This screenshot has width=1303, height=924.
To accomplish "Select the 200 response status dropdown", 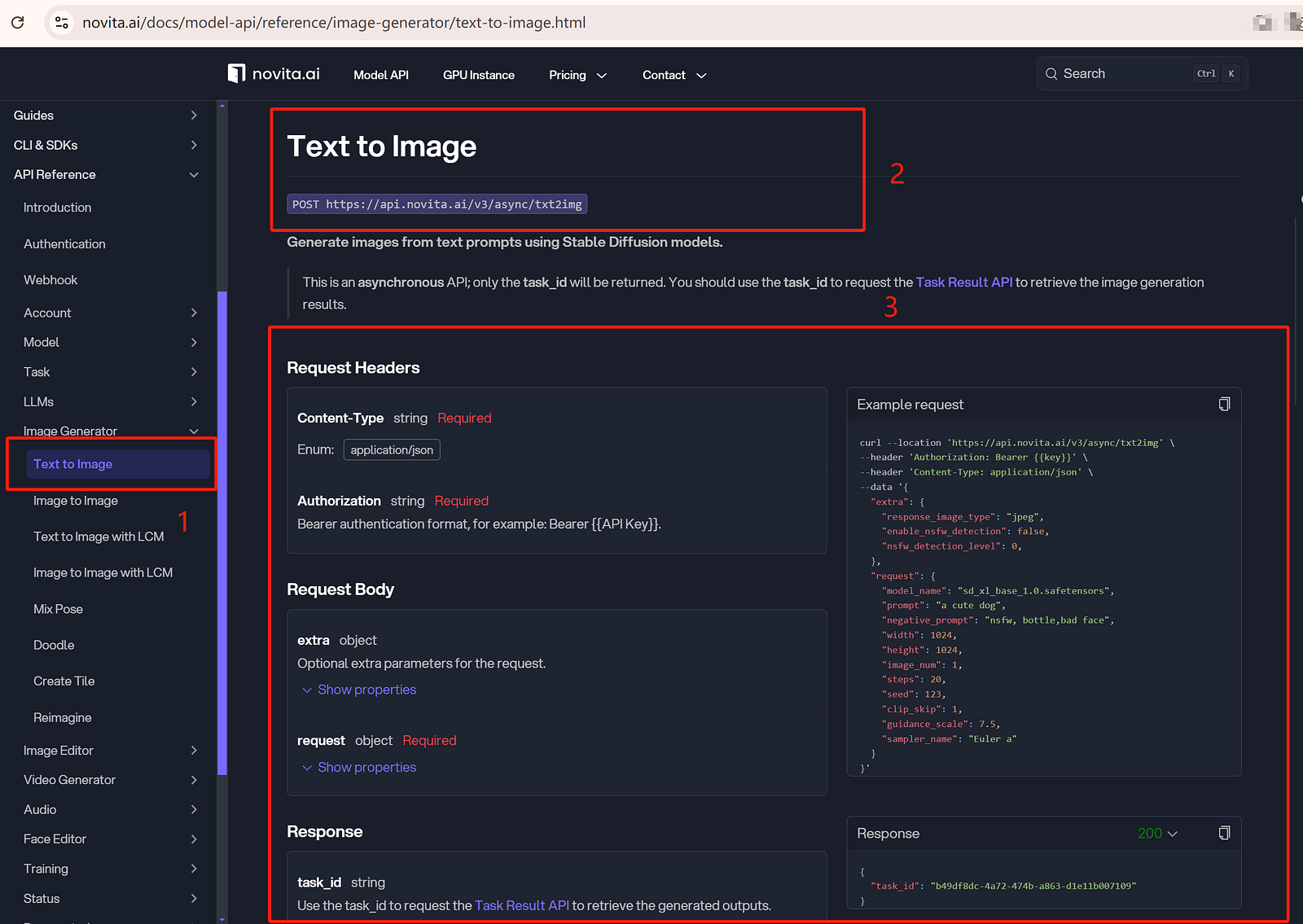I will pyautogui.click(x=1157, y=834).
